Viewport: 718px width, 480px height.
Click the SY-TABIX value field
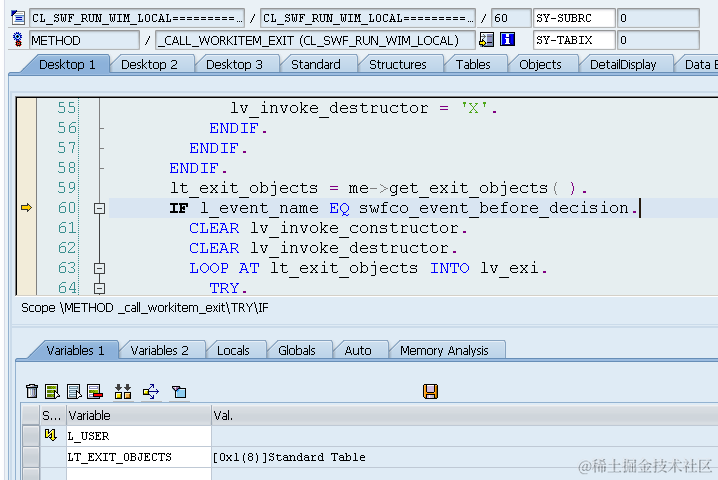[x=658, y=40]
